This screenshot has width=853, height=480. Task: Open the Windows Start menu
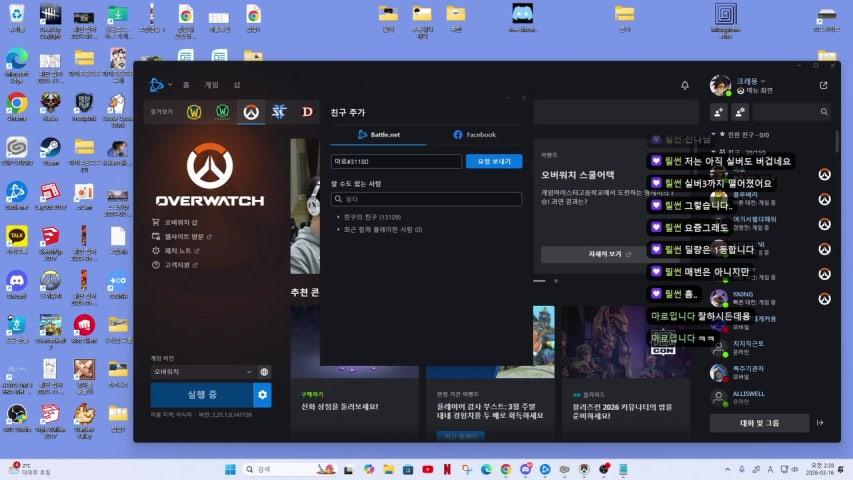(x=230, y=469)
